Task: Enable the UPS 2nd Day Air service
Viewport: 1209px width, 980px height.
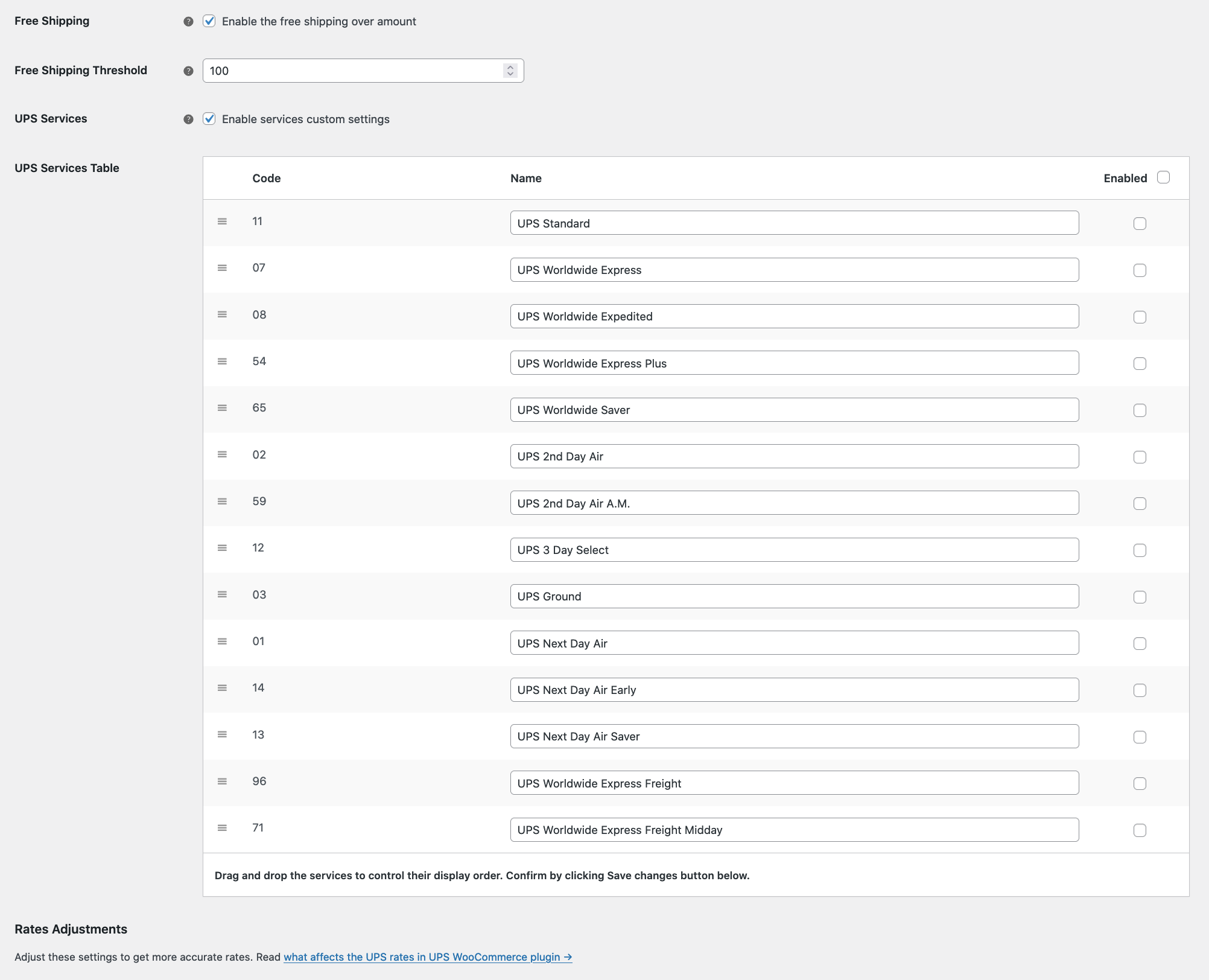Action: tap(1140, 457)
